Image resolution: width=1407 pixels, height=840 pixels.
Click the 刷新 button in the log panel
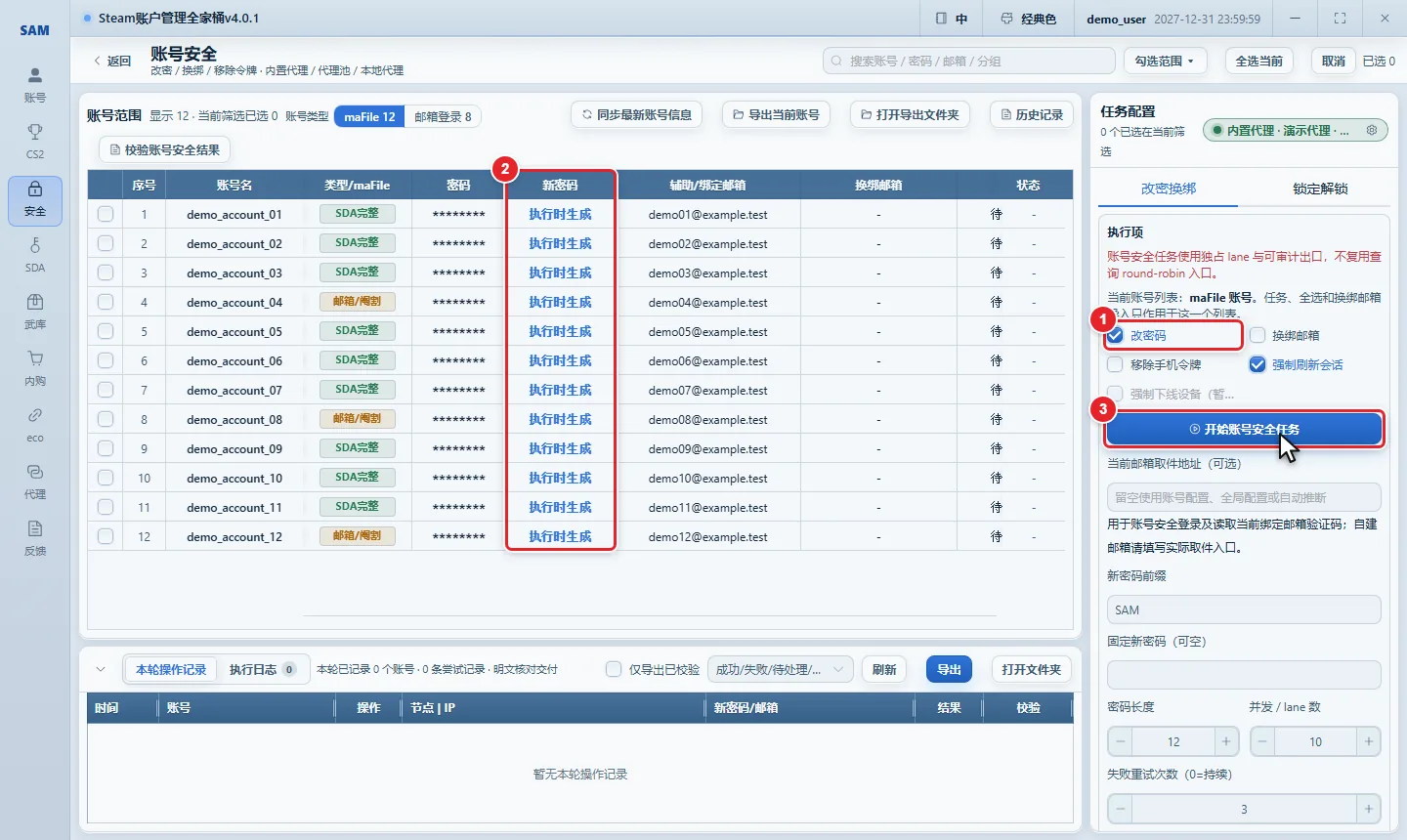coord(884,669)
